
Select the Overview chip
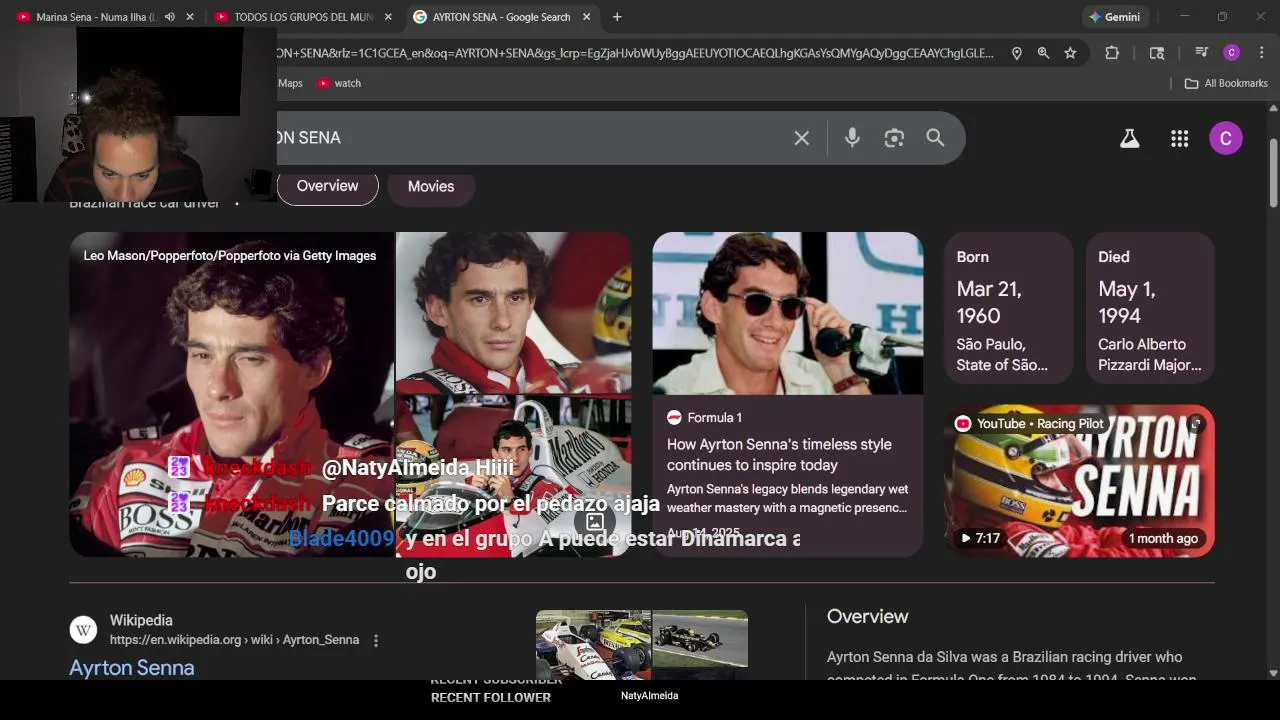click(x=327, y=186)
